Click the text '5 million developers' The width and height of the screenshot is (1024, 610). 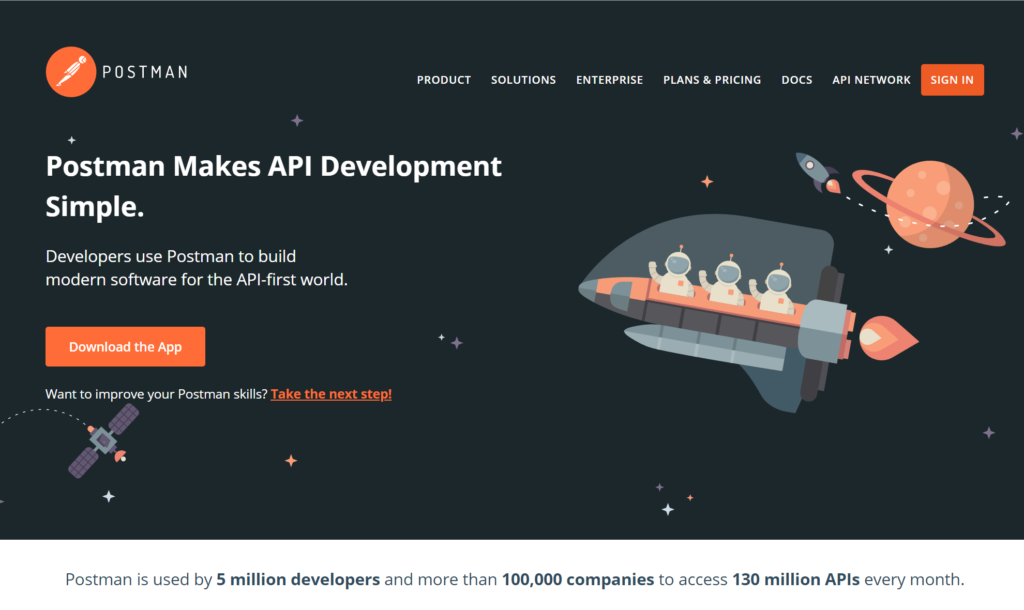click(x=298, y=579)
